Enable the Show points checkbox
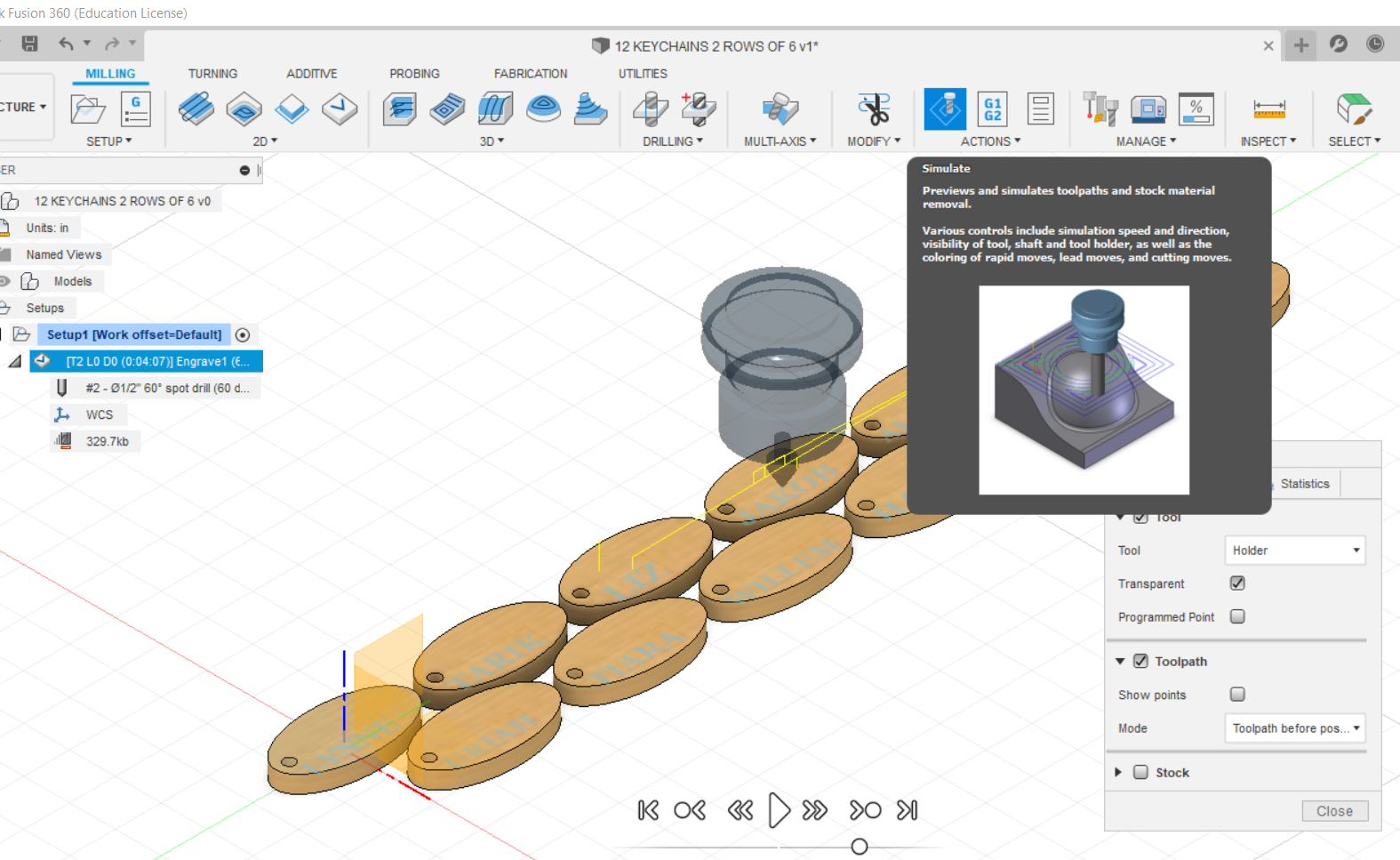This screenshot has height=860, width=1400. click(x=1237, y=694)
